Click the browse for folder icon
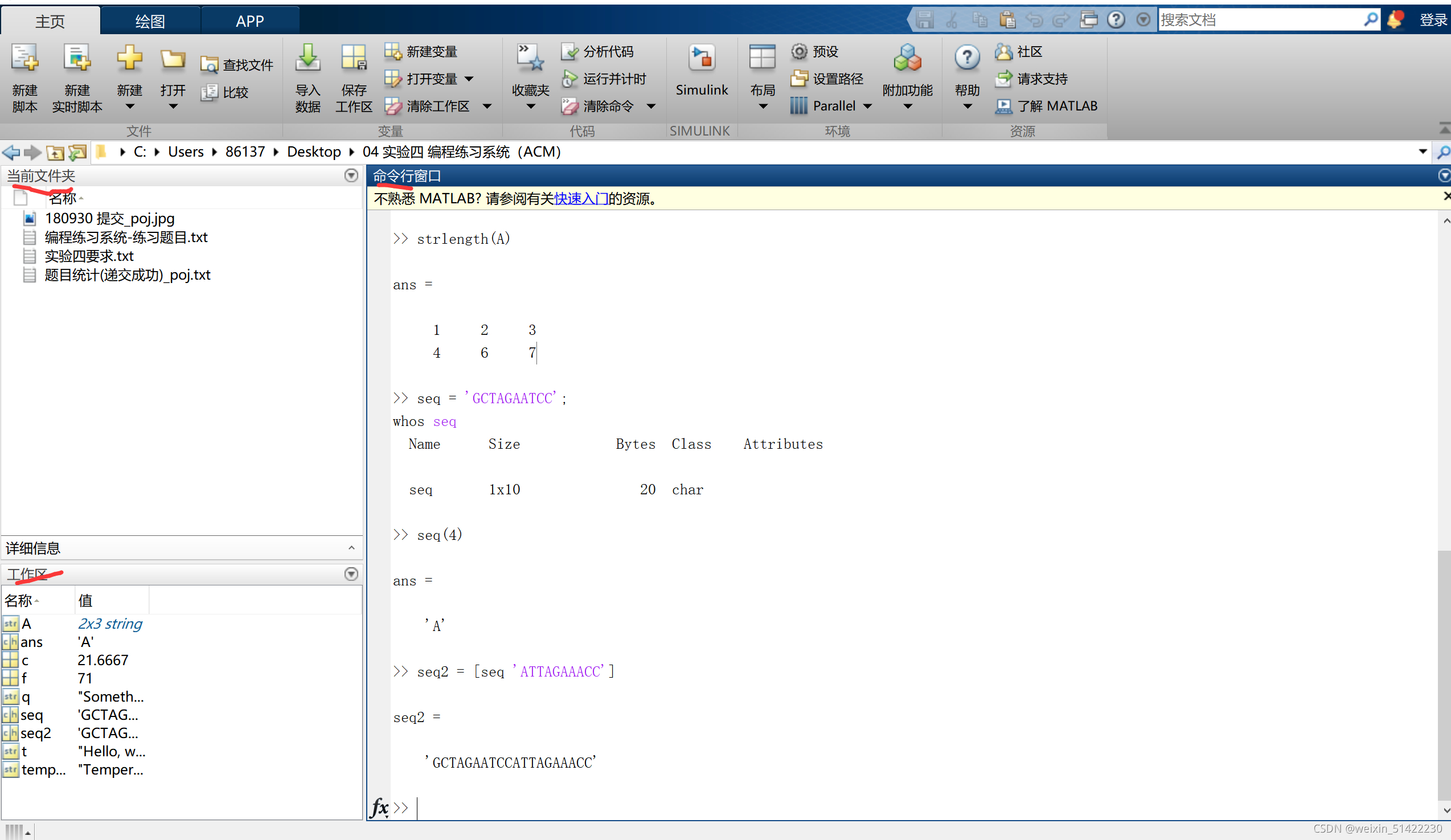The width and height of the screenshot is (1451, 840). point(77,152)
